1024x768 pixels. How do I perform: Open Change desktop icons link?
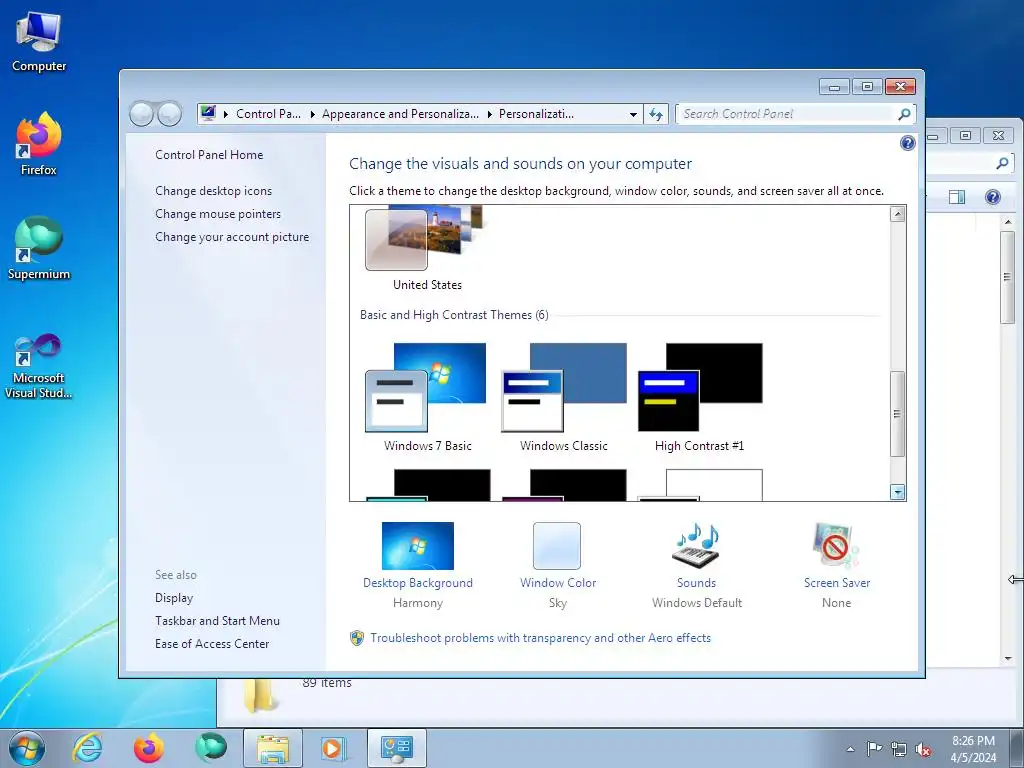coord(214,191)
